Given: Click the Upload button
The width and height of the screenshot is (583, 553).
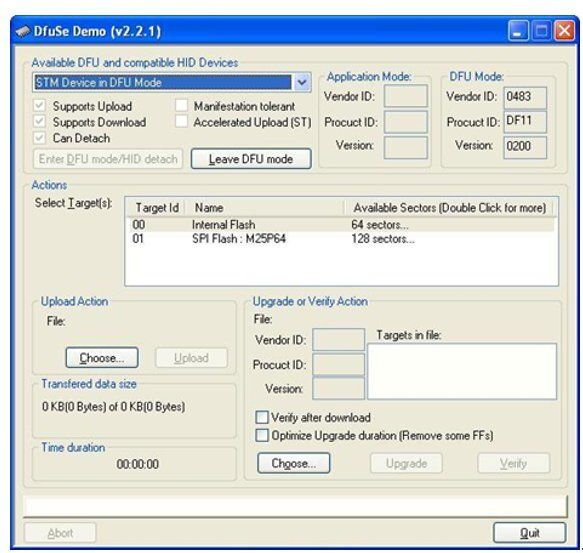Looking at the screenshot, I should (x=191, y=358).
